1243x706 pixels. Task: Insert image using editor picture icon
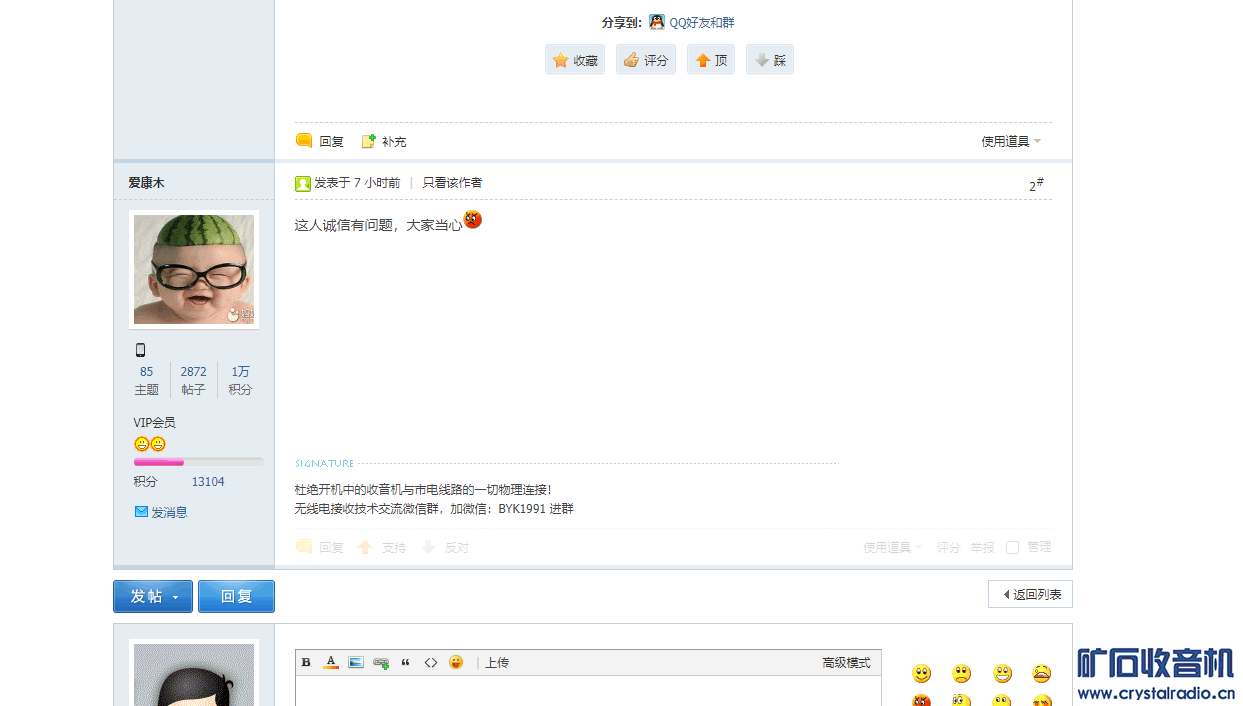[356, 662]
